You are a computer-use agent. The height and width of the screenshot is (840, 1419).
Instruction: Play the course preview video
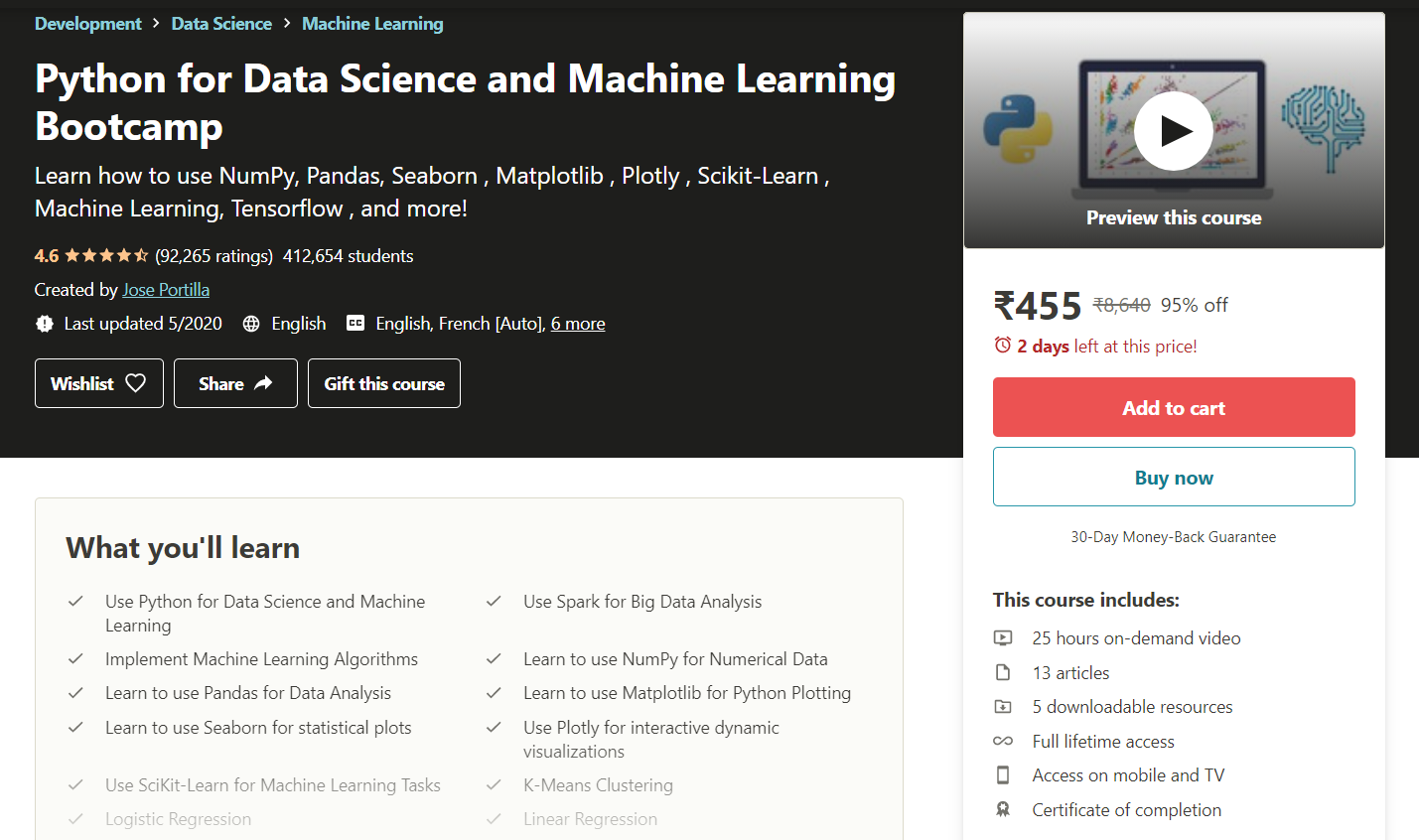tap(1173, 131)
